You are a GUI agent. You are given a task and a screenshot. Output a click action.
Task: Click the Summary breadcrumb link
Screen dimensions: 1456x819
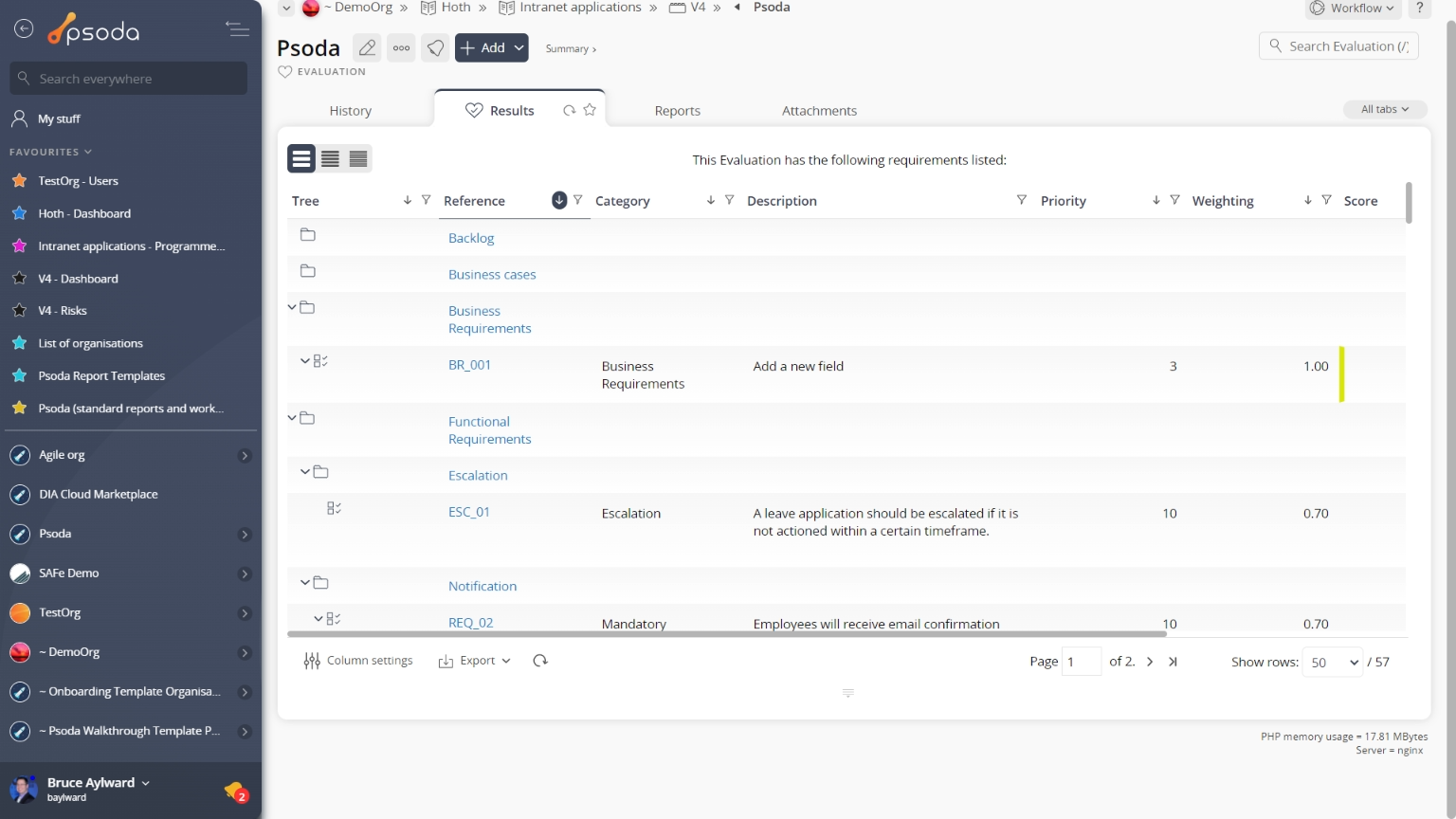[571, 48]
